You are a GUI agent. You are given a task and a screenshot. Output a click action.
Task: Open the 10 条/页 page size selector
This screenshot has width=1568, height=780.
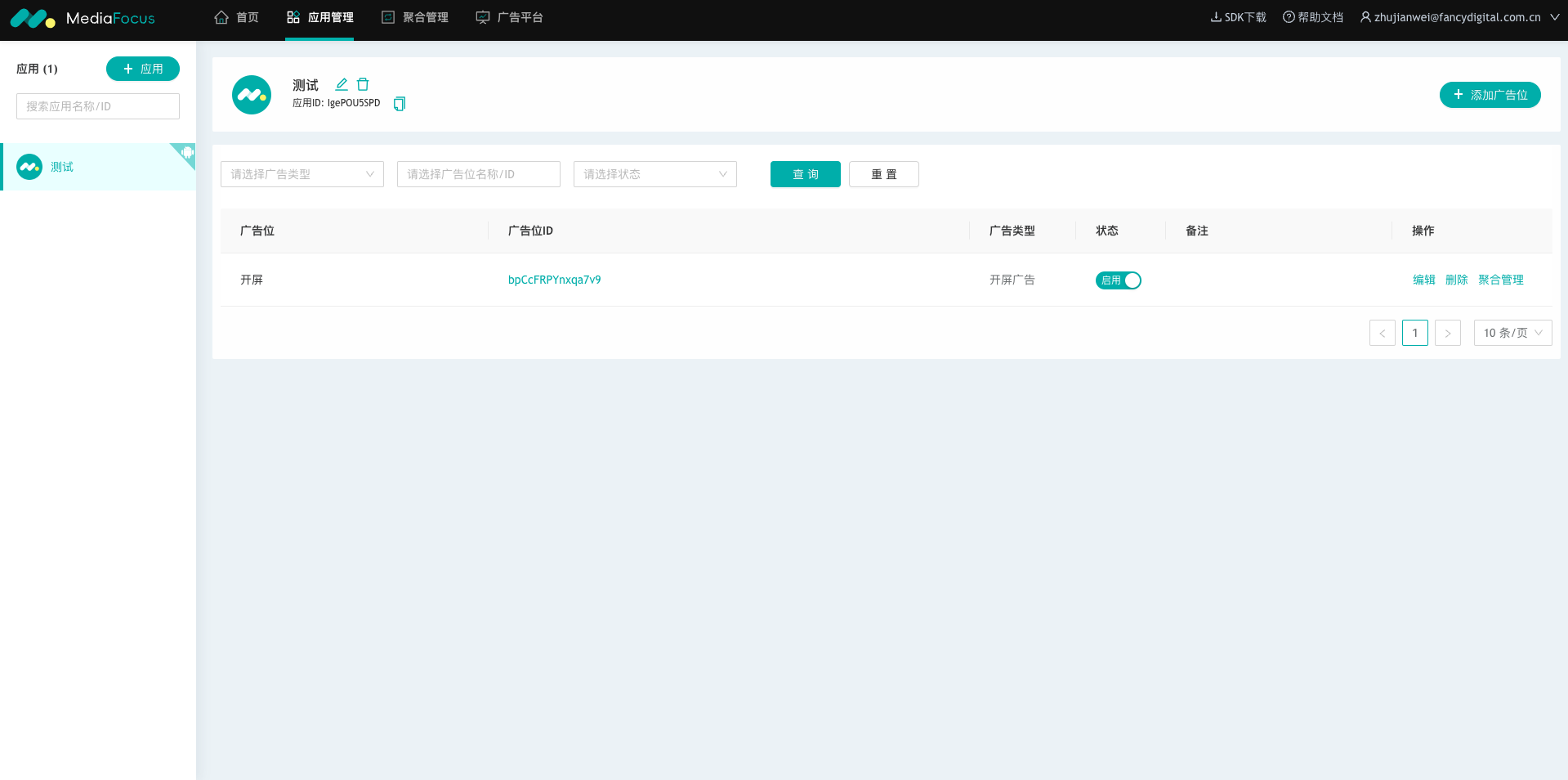[x=1512, y=333]
